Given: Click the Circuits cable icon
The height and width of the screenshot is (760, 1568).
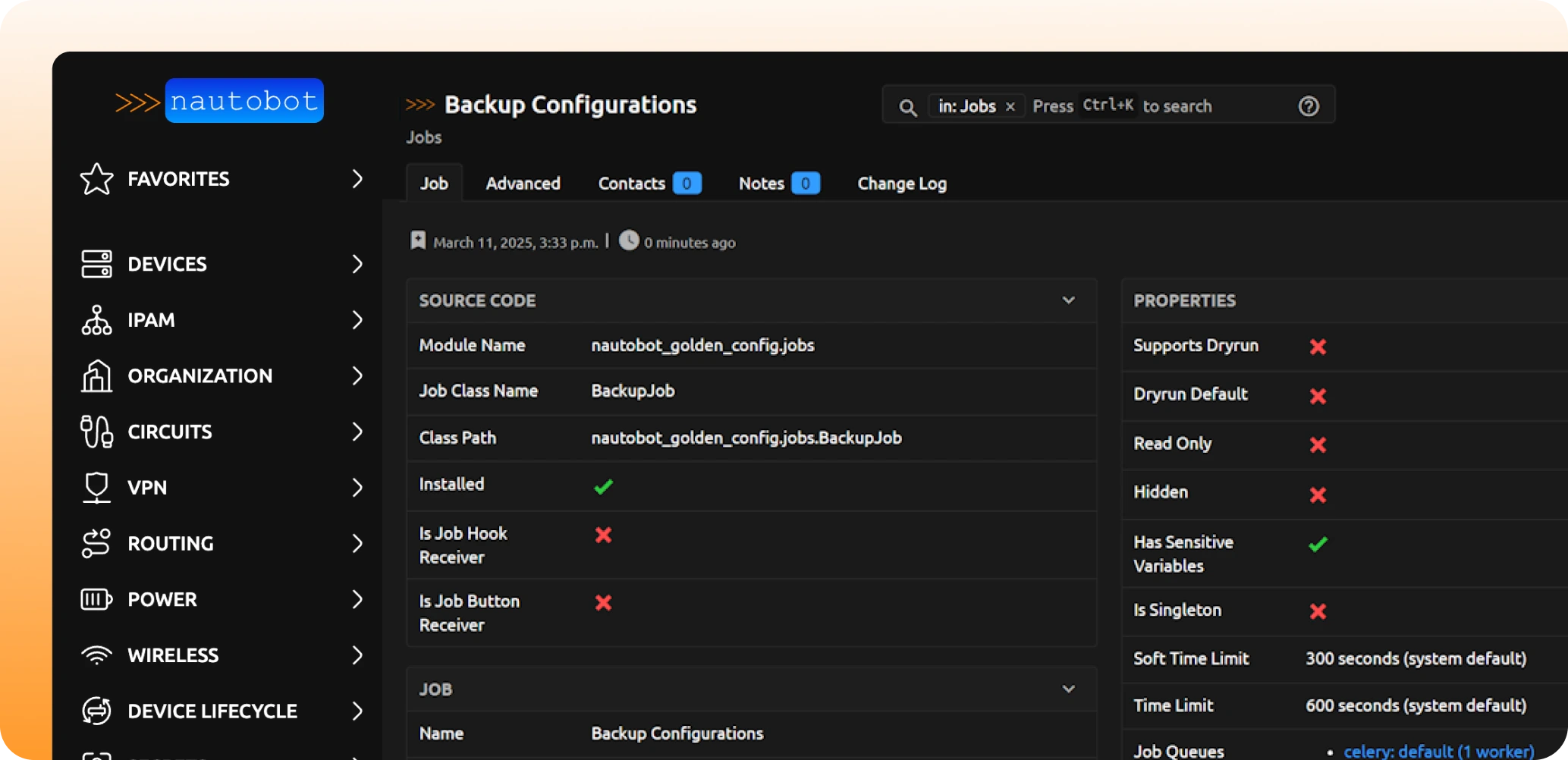Looking at the screenshot, I should pyautogui.click(x=96, y=432).
